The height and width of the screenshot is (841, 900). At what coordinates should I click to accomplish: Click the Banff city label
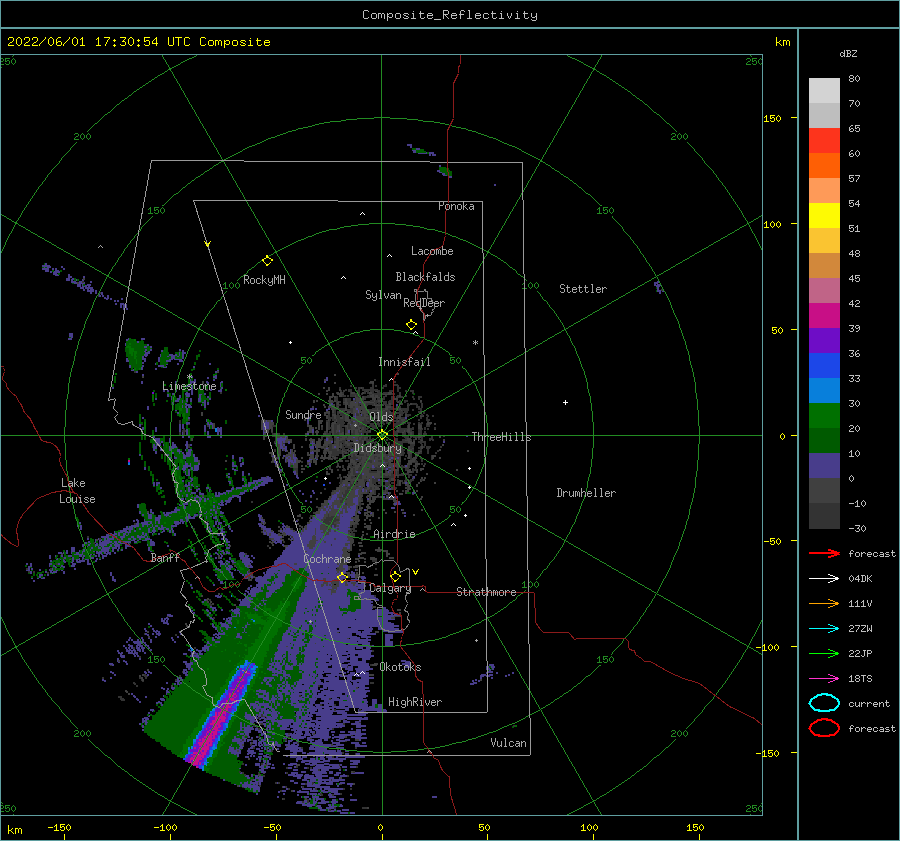tap(165, 557)
